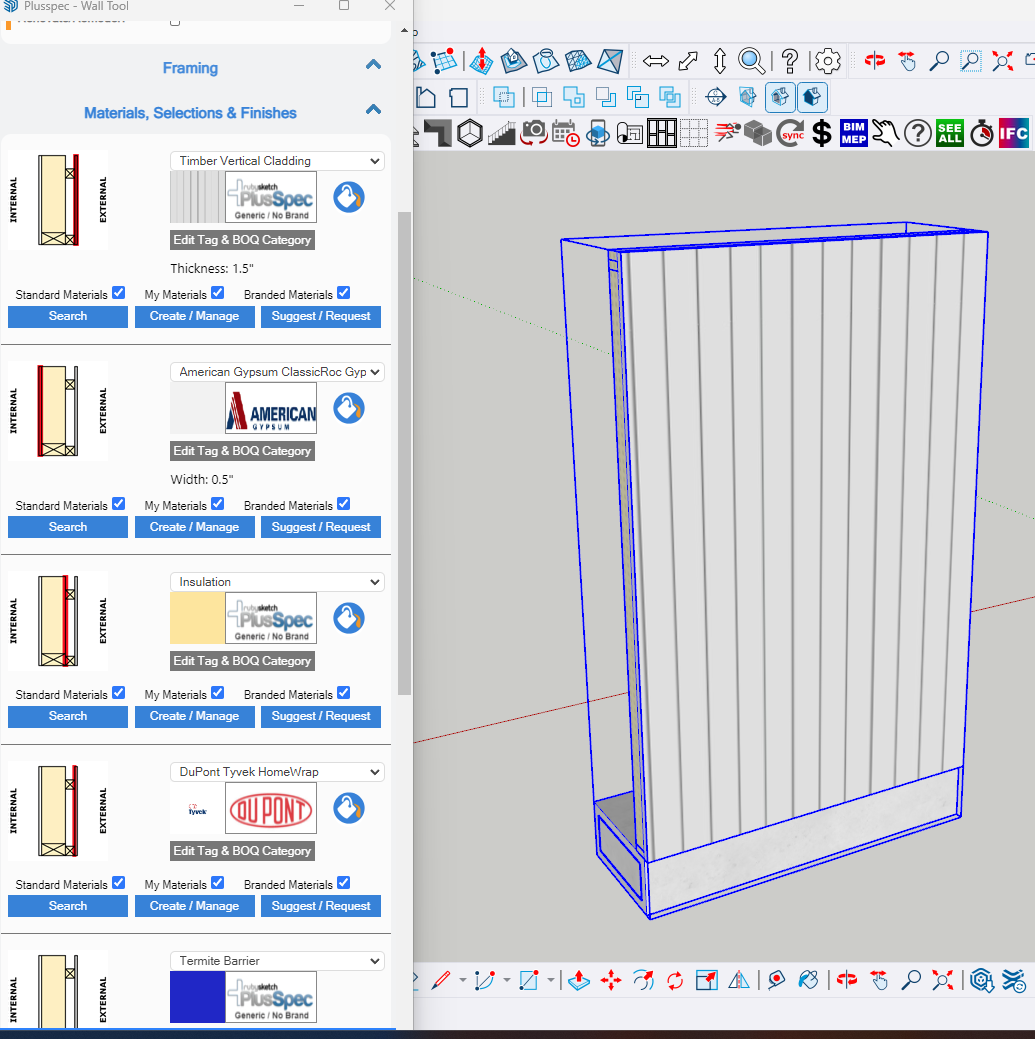Image resolution: width=1035 pixels, height=1039 pixels.
Task: Open the dollar cost estimating icon
Action: [822, 133]
